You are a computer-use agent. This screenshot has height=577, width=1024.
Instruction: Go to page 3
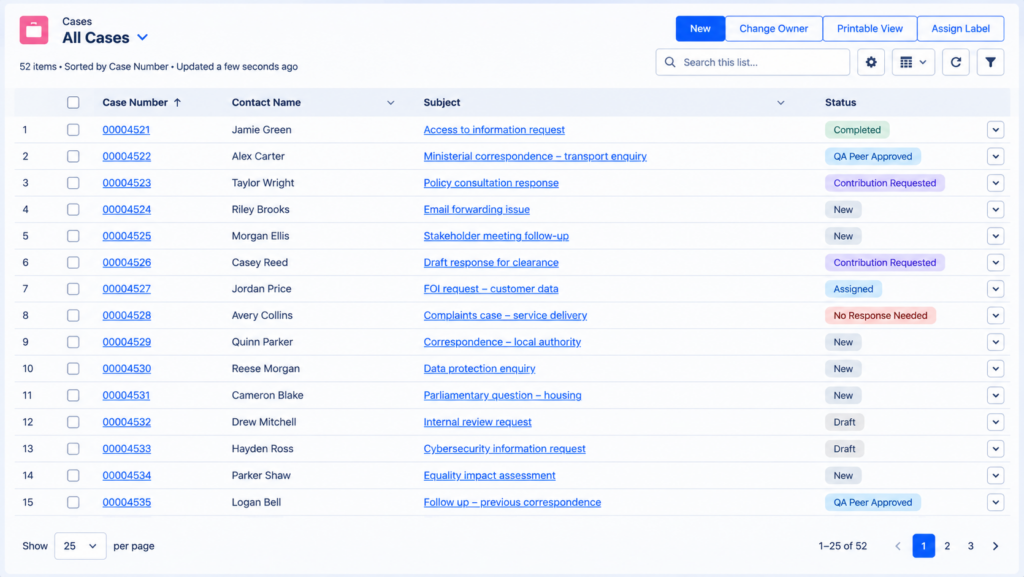pyautogui.click(x=970, y=546)
